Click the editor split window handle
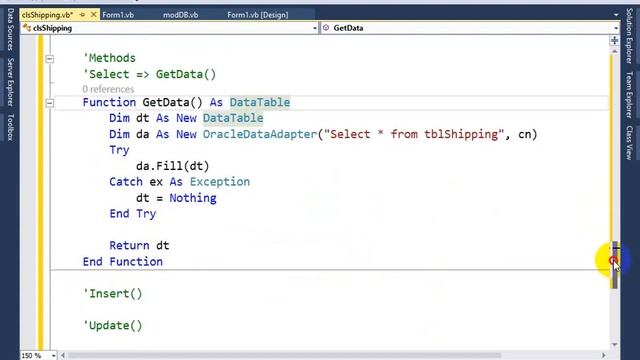The height and width of the screenshot is (360, 640). tap(614, 40)
